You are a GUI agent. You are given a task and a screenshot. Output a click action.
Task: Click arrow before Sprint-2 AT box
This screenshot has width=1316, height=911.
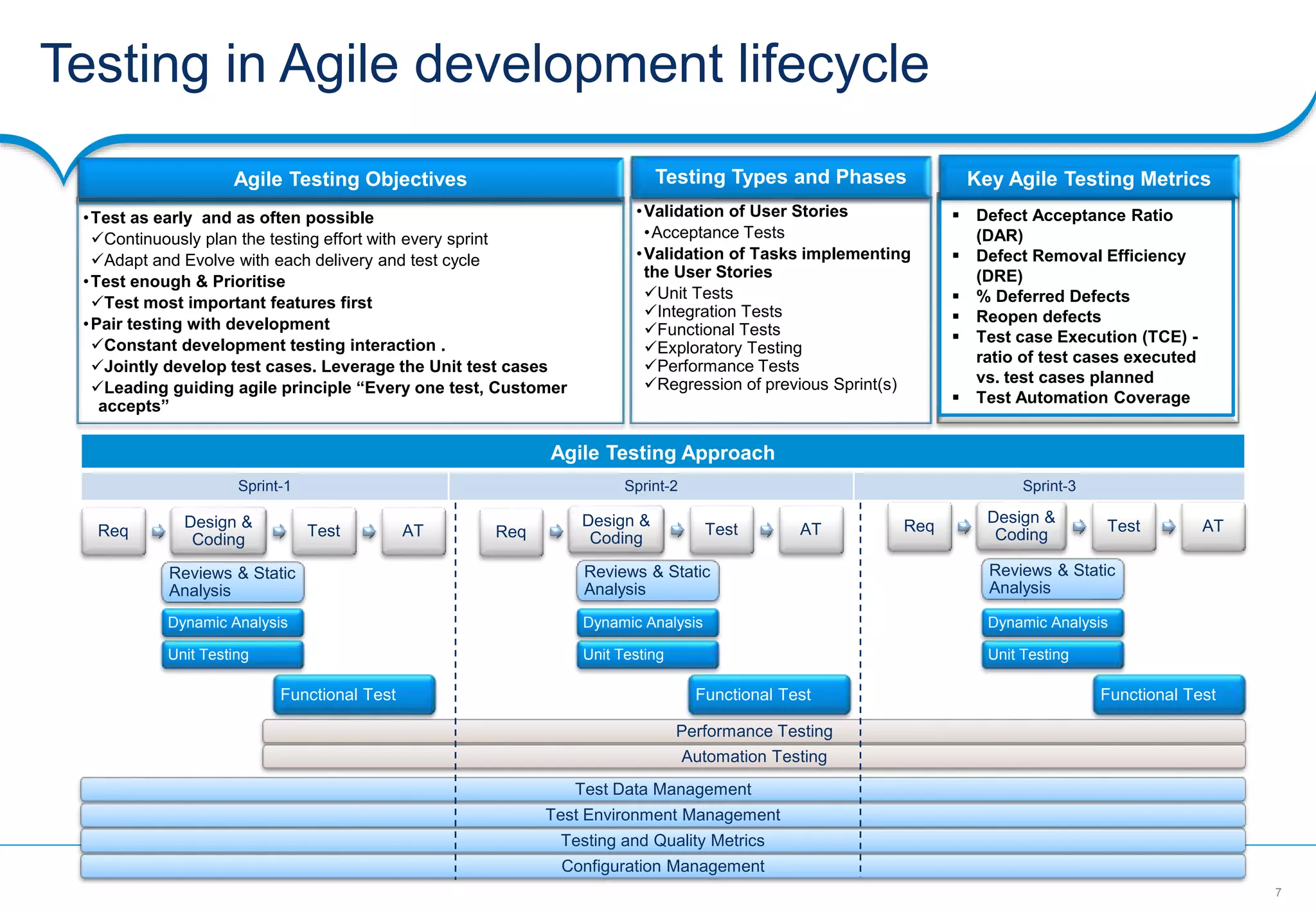[767, 530]
